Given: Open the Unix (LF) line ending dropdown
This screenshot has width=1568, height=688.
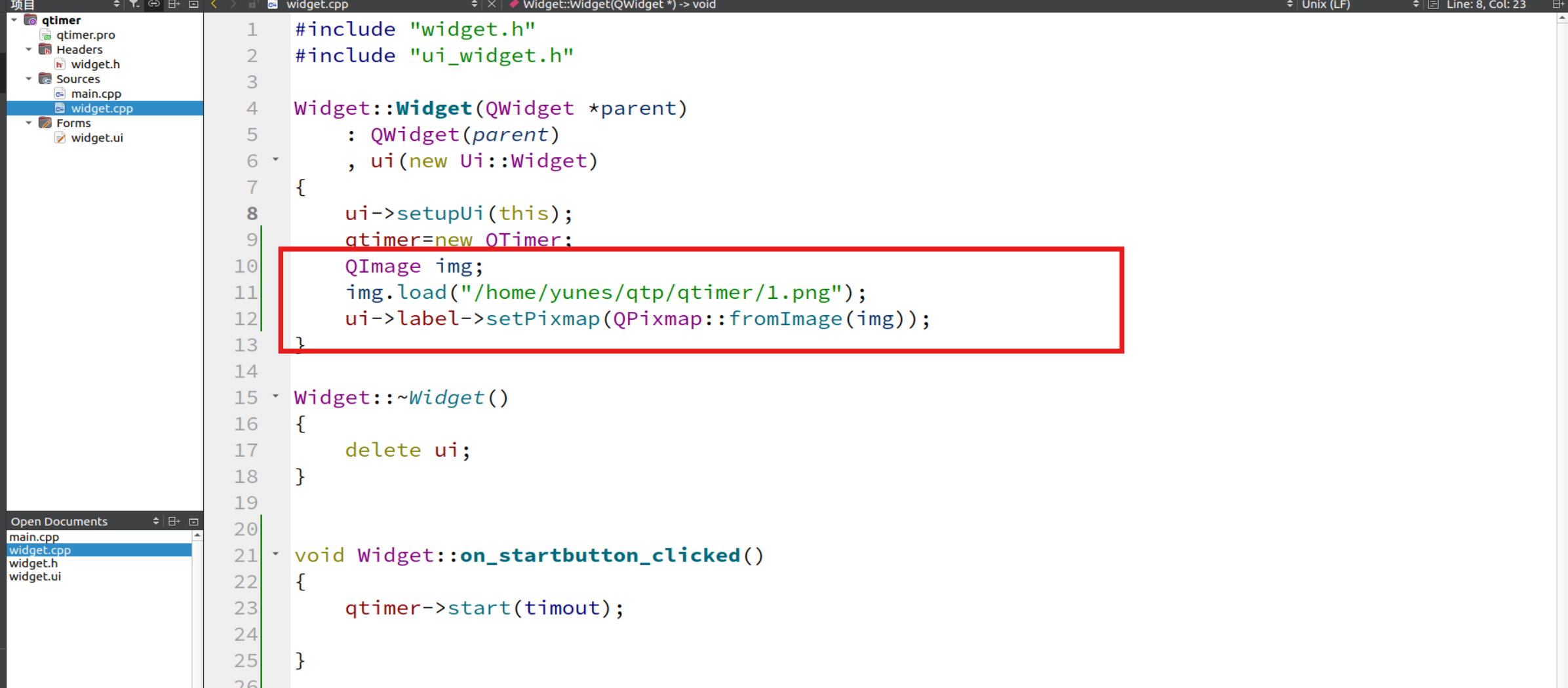Looking at the screenshot, I should coord(1415,4).
